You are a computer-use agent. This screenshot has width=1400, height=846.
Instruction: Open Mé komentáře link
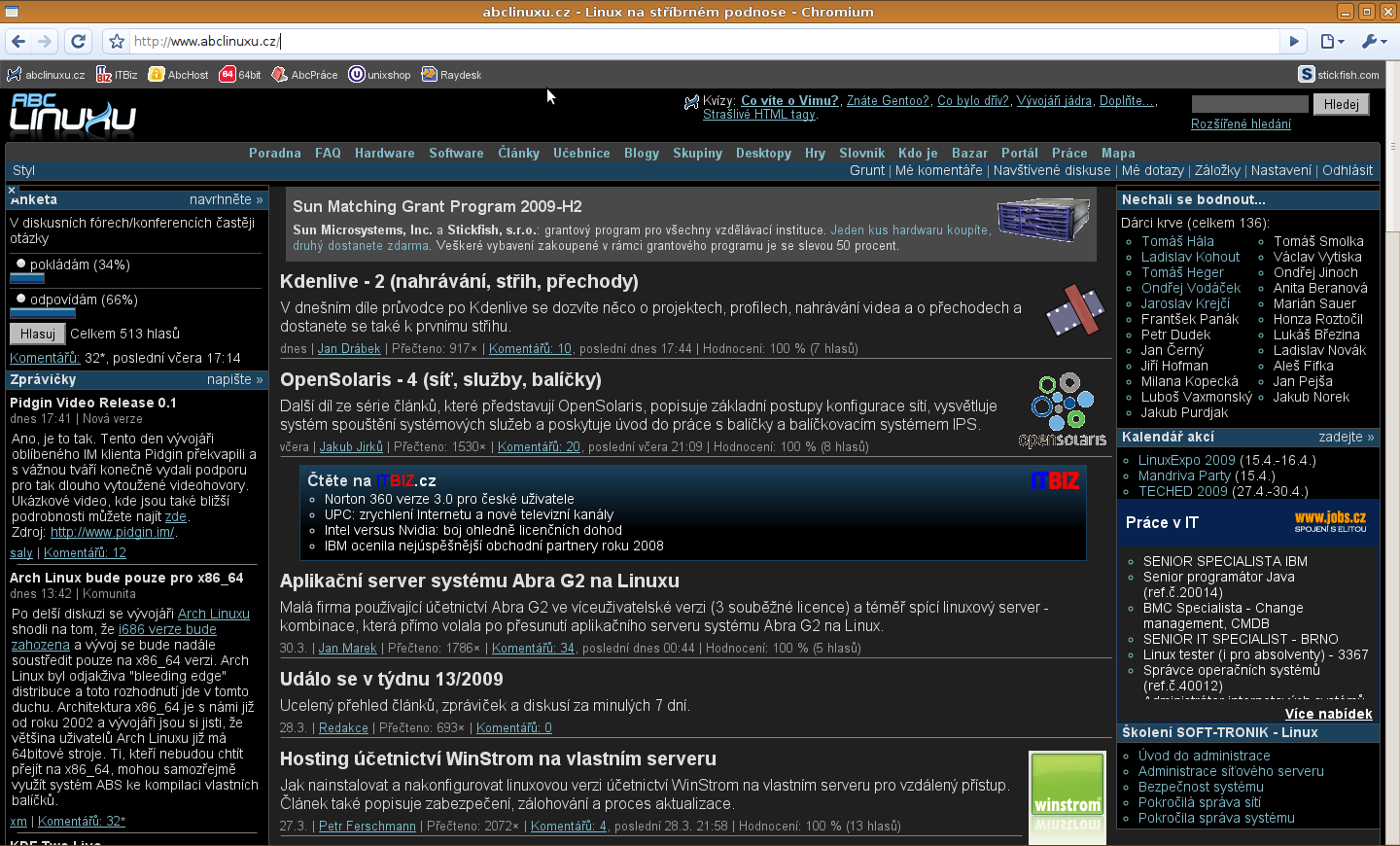(939, 170)
